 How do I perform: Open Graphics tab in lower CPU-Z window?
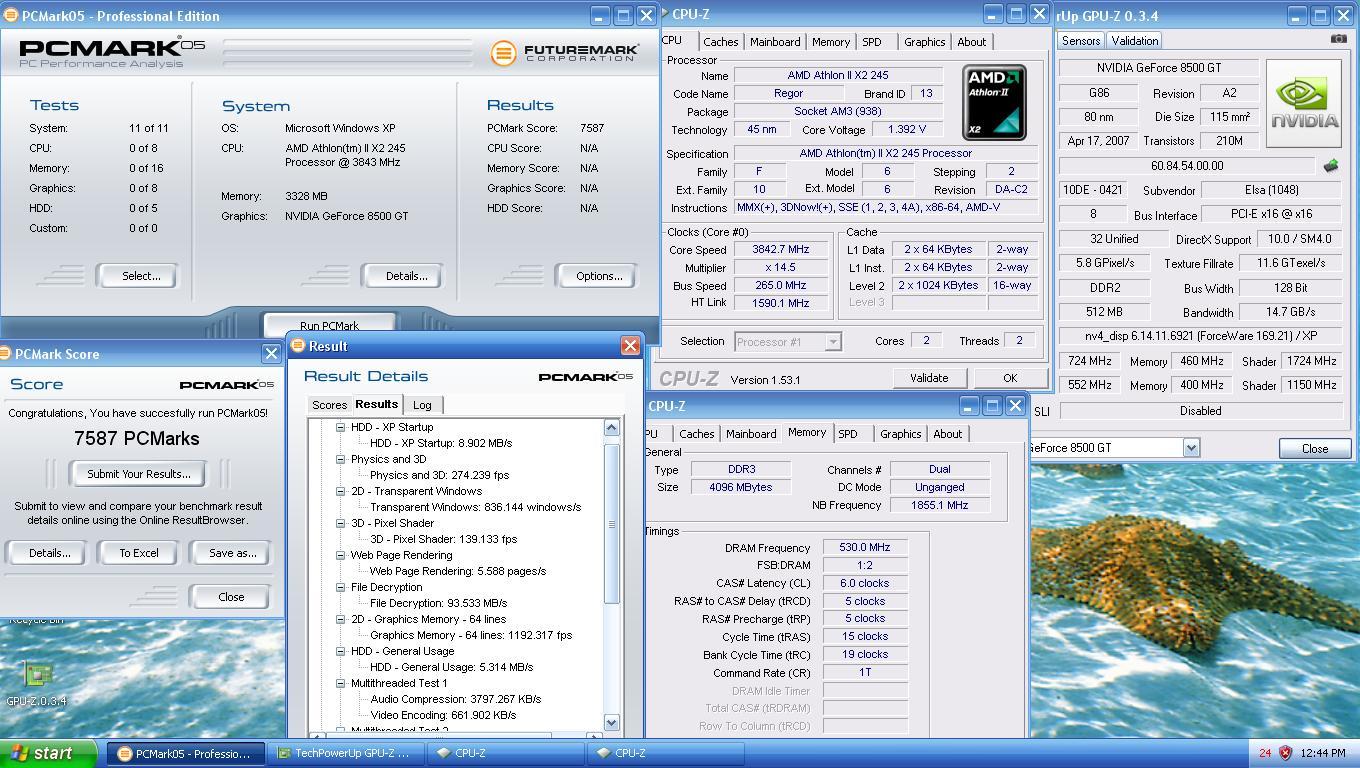click(900, 434)
